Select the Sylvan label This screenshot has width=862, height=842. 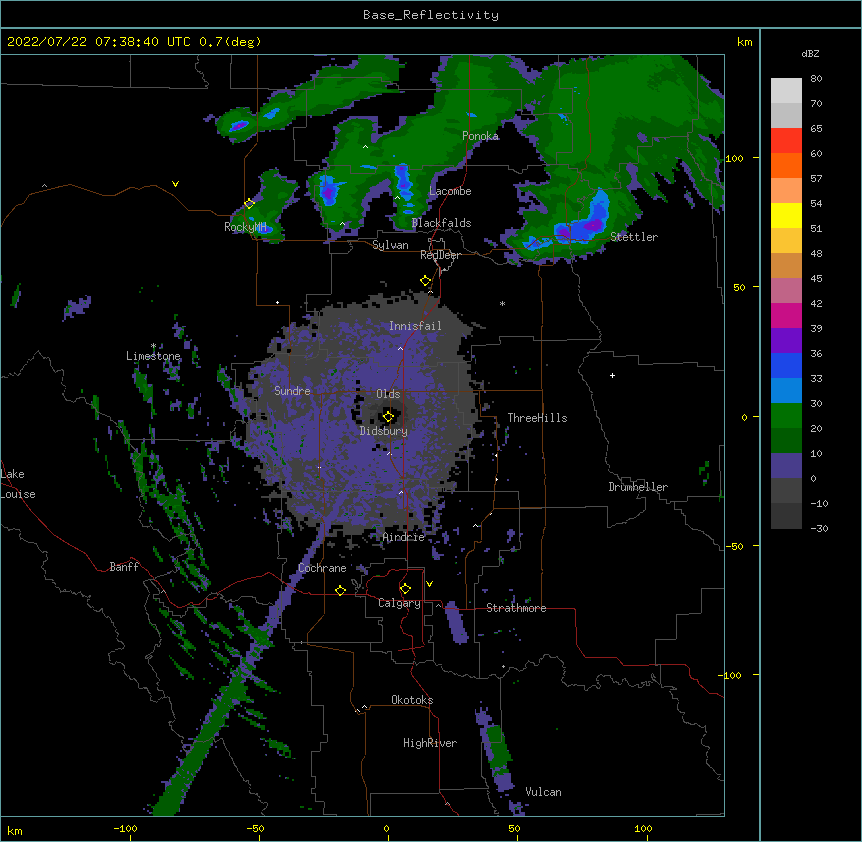click(390, 245)
